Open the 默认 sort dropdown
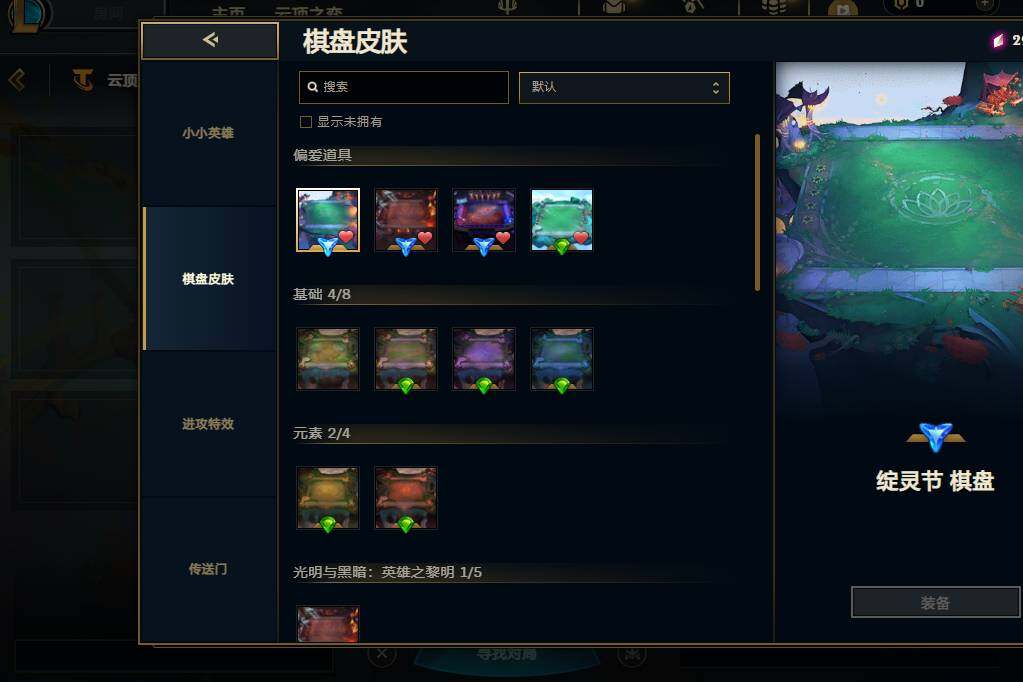This screenshot has height=682, width=1023. coord(624,87)
